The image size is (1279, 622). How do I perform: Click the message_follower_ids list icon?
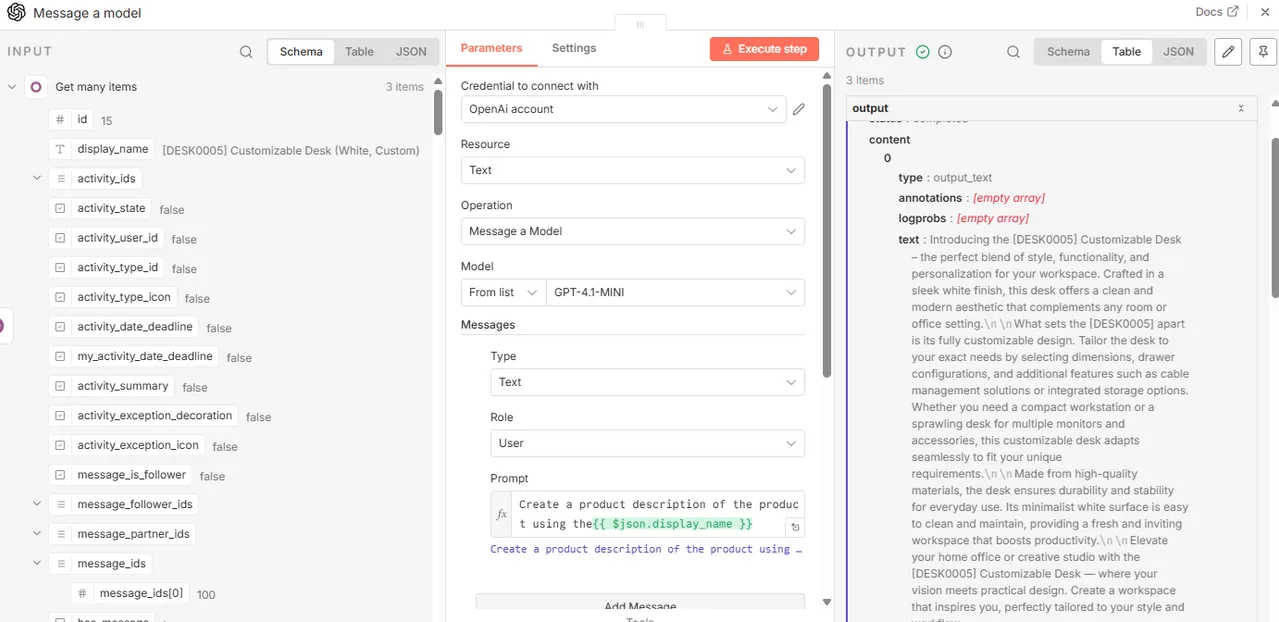[60, 504]
